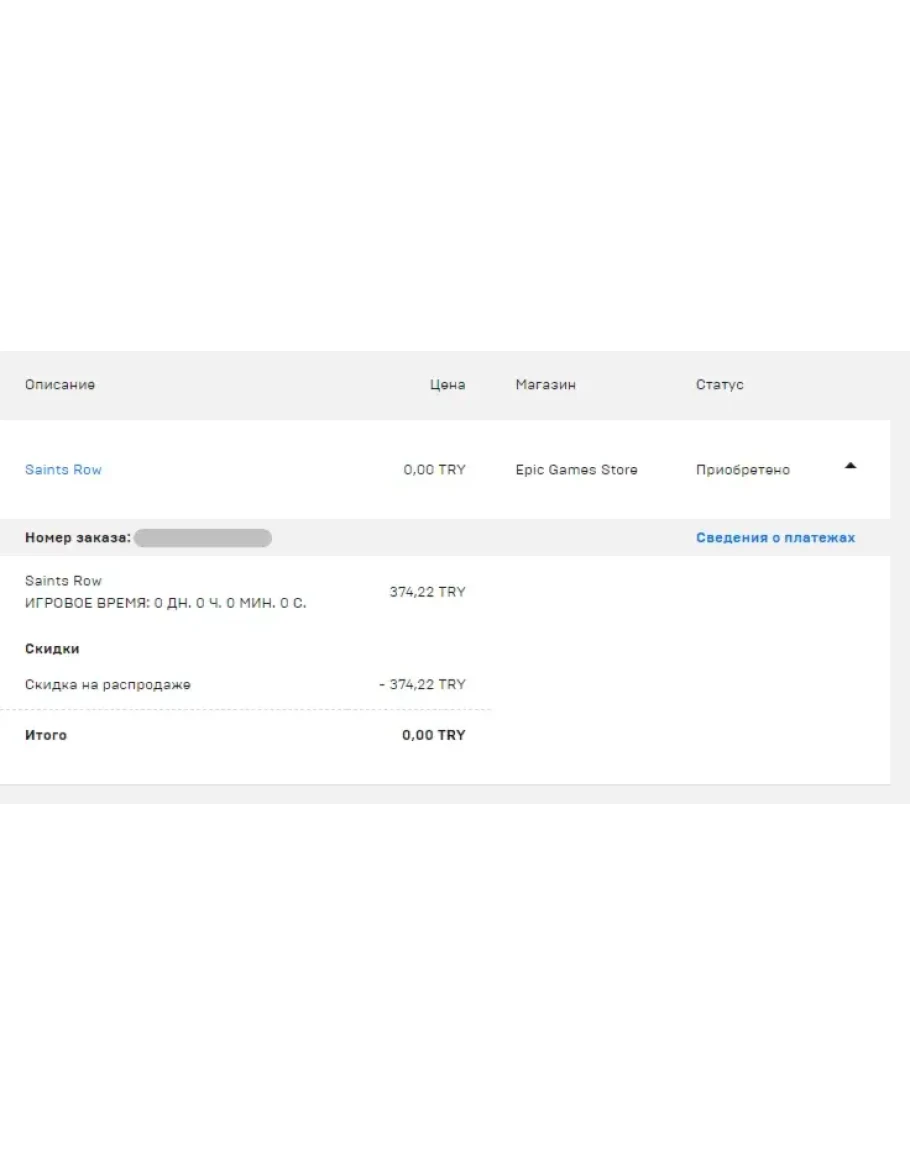This screenshot has height=1155, width=910.
Task: Click the 0,00 TRY price in order row
Action: (x=434, y=470)
